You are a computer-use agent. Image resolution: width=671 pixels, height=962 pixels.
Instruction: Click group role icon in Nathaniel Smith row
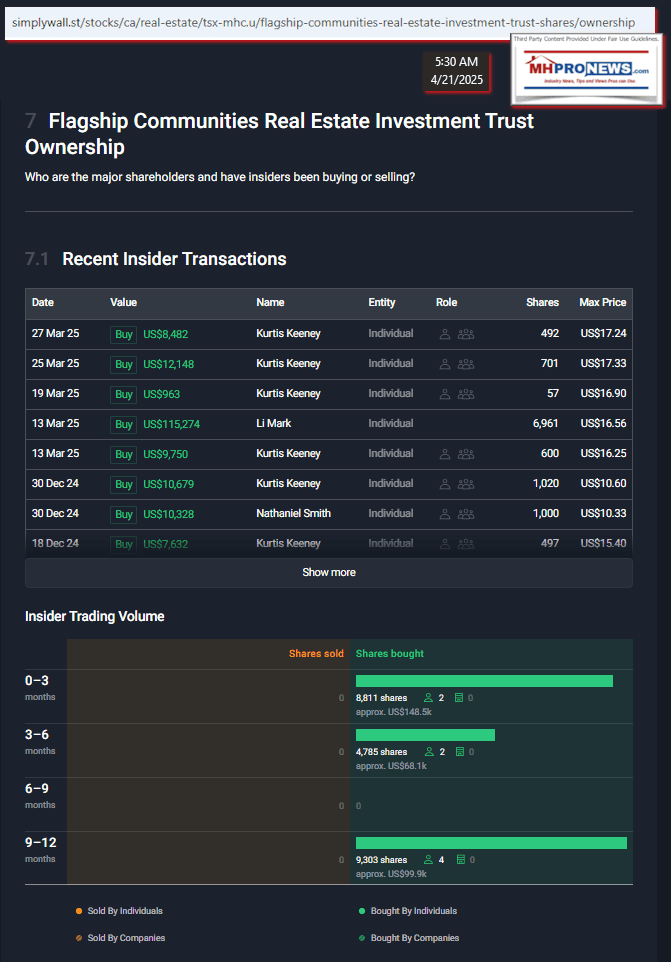[466, 515]
